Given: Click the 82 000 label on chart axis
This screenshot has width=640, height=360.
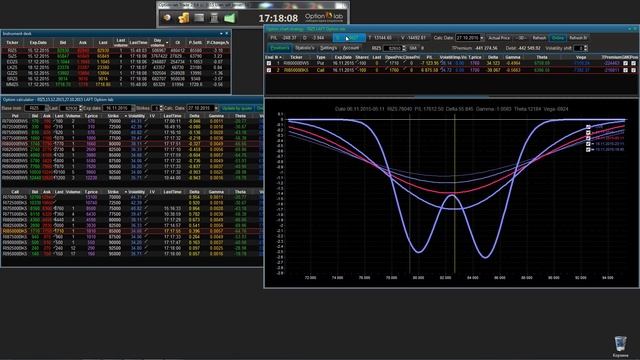Looking at the screenshot, I should point(445,278).
